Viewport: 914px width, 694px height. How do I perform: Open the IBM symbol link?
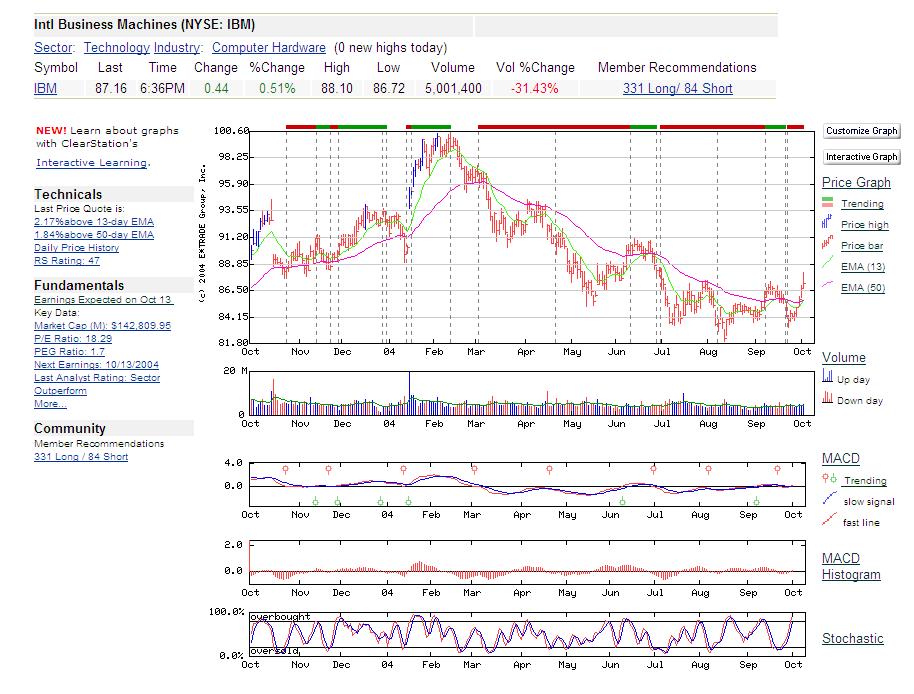45,89
